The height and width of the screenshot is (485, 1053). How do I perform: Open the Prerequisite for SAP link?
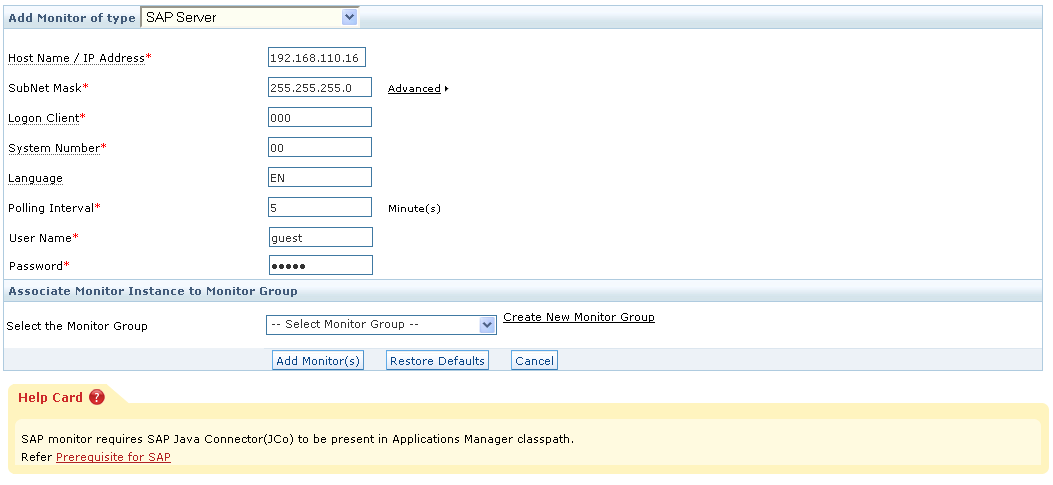pos(113,457)
